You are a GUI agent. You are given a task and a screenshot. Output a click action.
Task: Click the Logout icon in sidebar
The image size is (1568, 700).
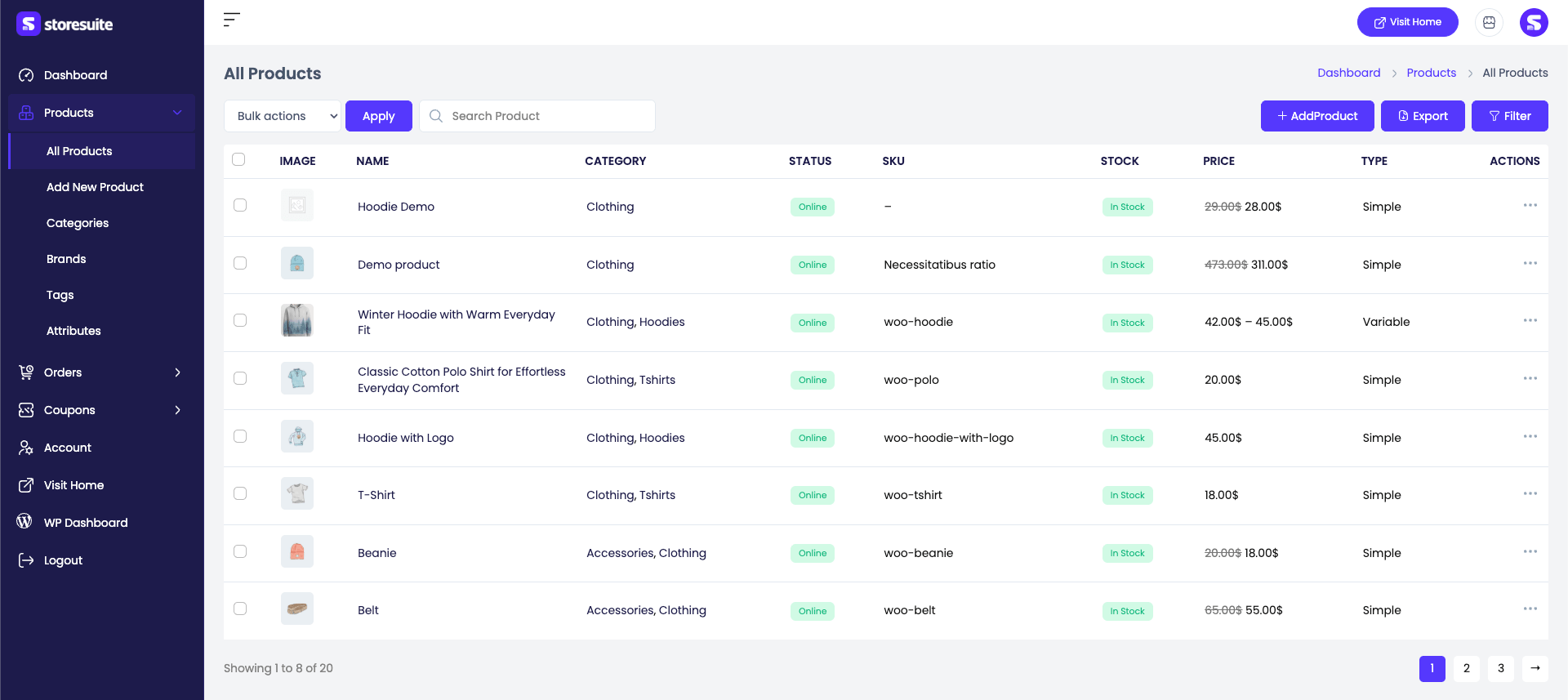[x=26, y=560]
